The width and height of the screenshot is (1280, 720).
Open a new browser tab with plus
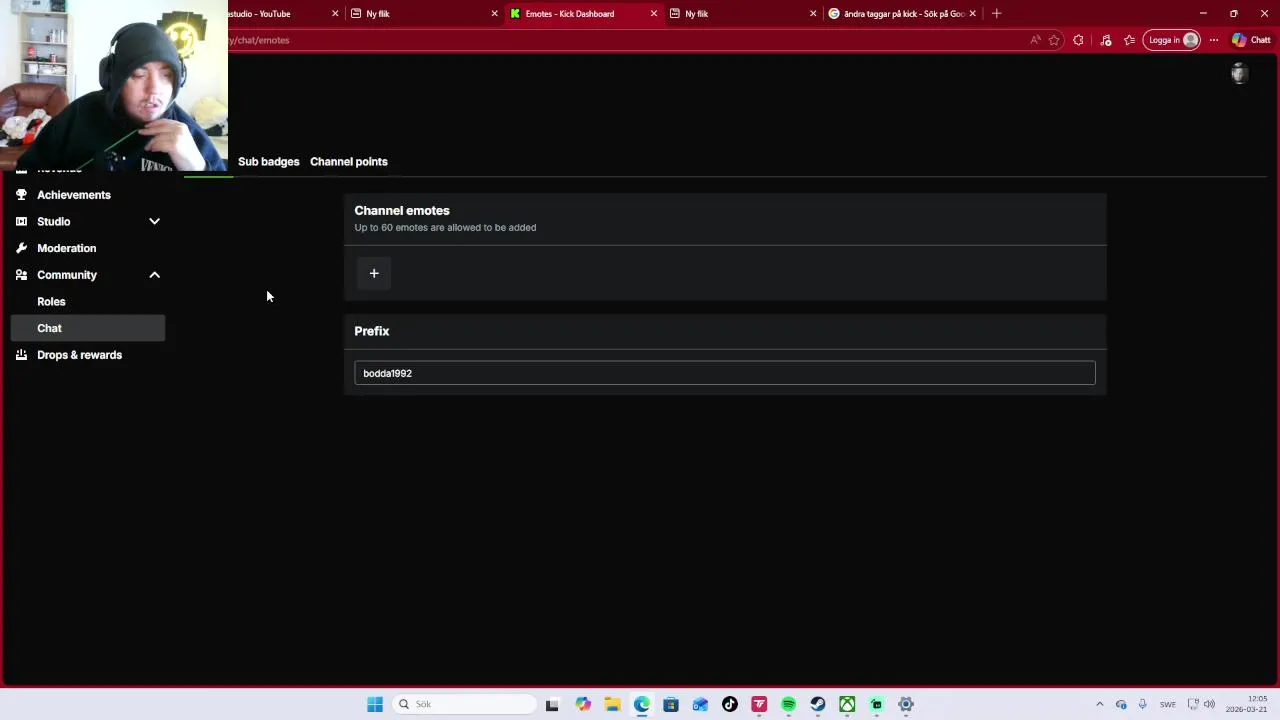coord(996,14)
